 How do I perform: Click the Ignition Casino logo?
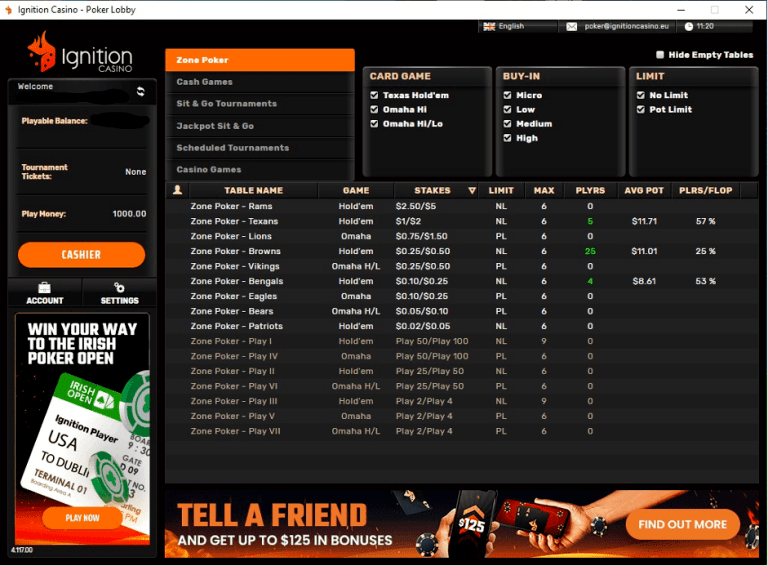pyautogui.click(x=80, y=53)
